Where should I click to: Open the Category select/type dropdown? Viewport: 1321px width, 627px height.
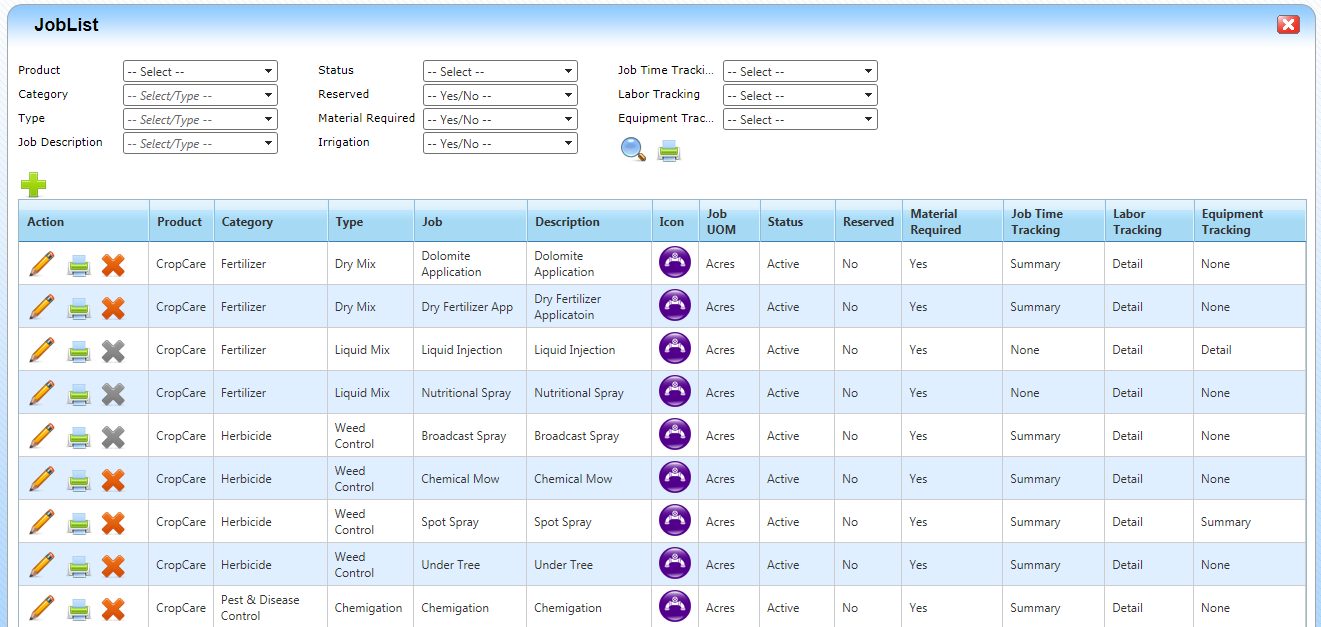coord(200,95)
